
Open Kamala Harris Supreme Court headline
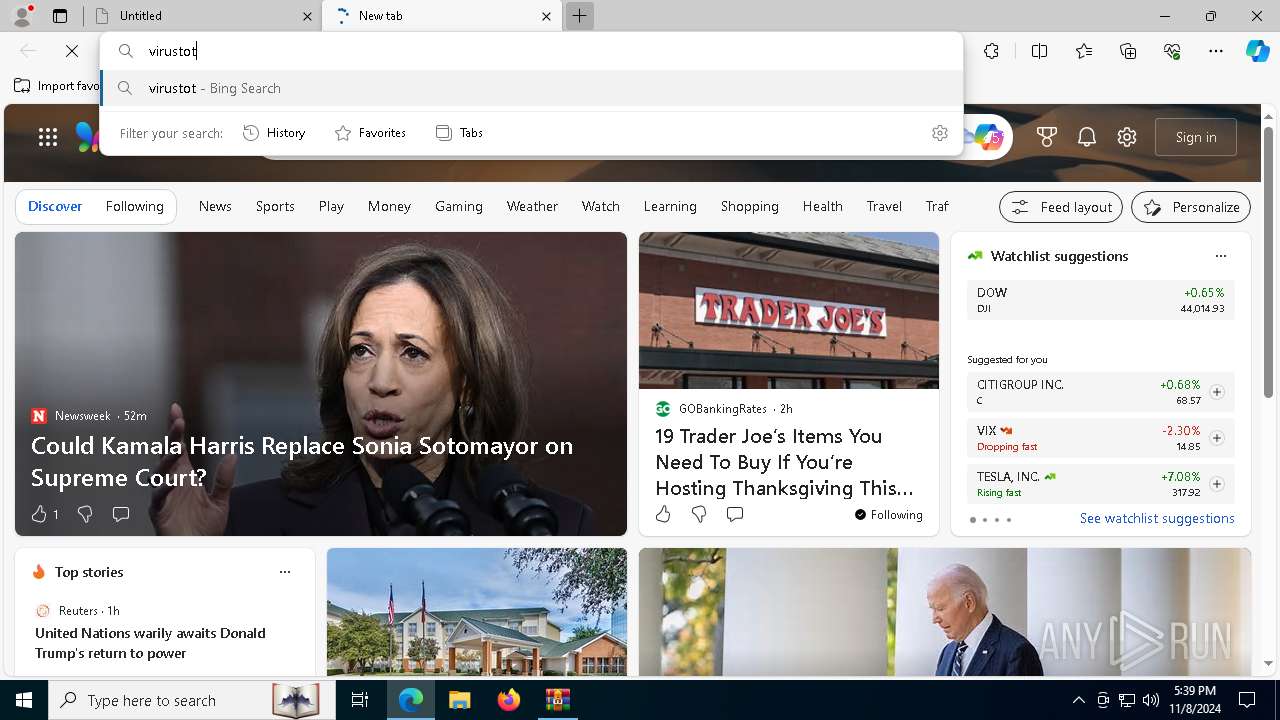(x=302, y=461)
